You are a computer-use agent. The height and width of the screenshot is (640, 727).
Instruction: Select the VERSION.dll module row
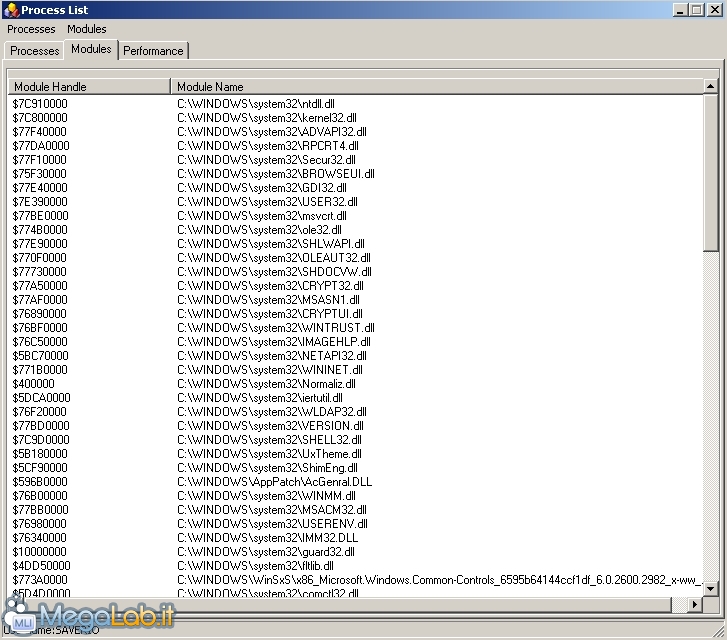tap(356, 426)
